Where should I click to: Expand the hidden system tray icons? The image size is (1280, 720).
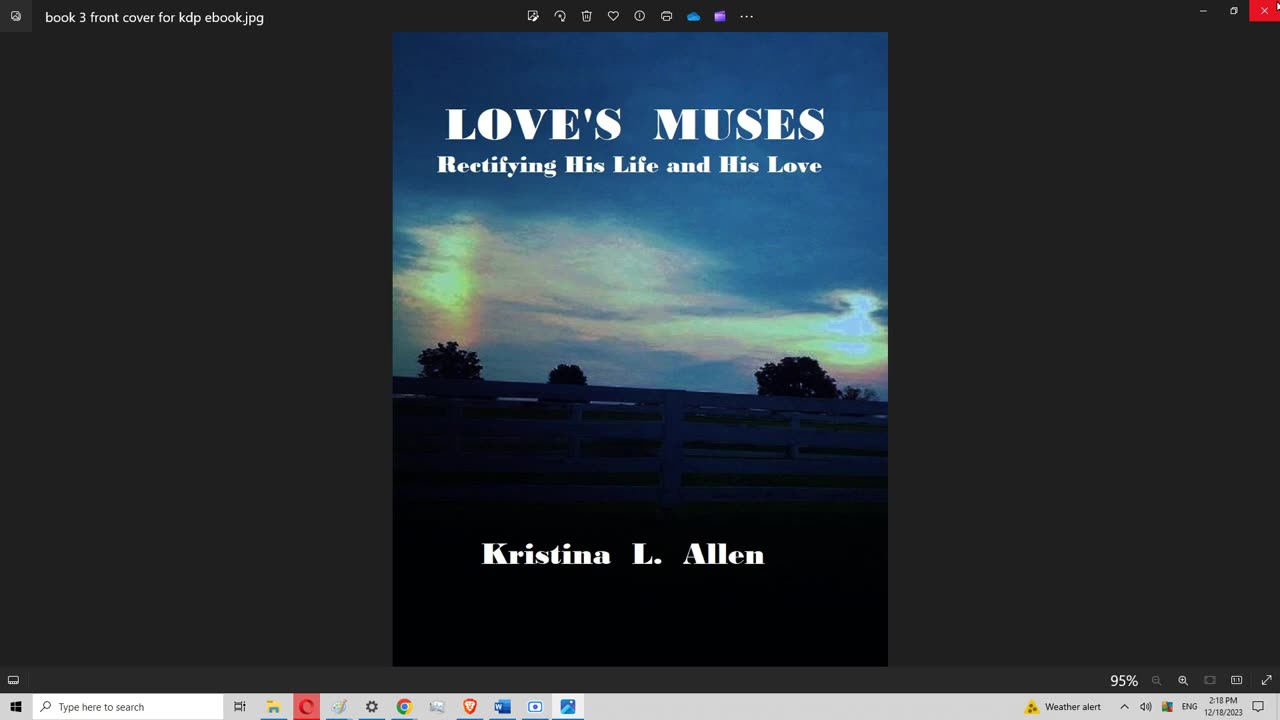pos(1124,707)
